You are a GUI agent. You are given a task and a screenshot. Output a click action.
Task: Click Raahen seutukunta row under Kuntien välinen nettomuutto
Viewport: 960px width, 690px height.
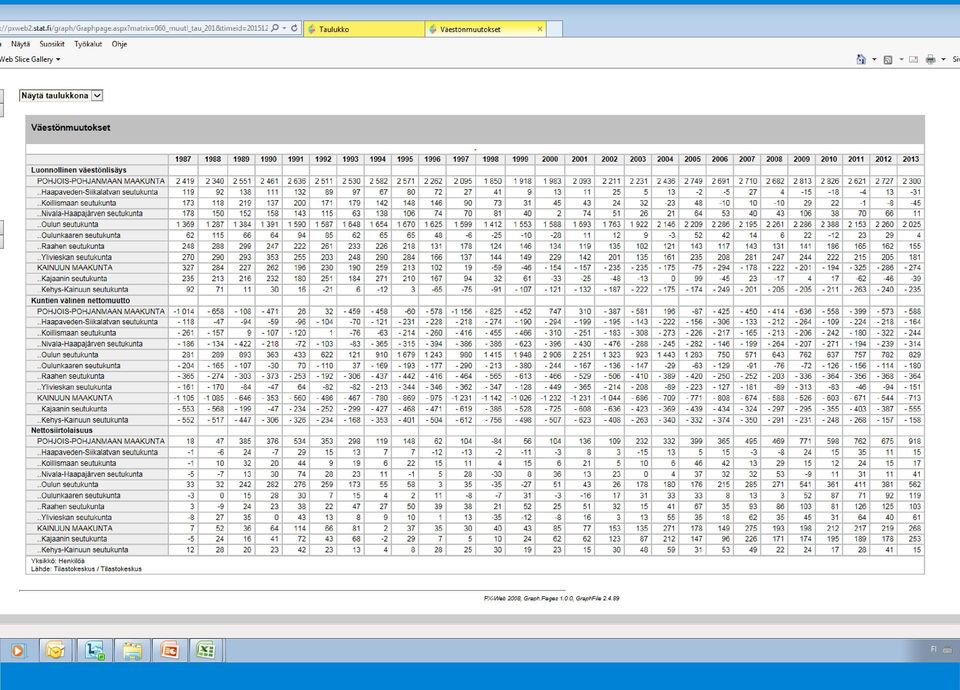(x=71, y=376)
